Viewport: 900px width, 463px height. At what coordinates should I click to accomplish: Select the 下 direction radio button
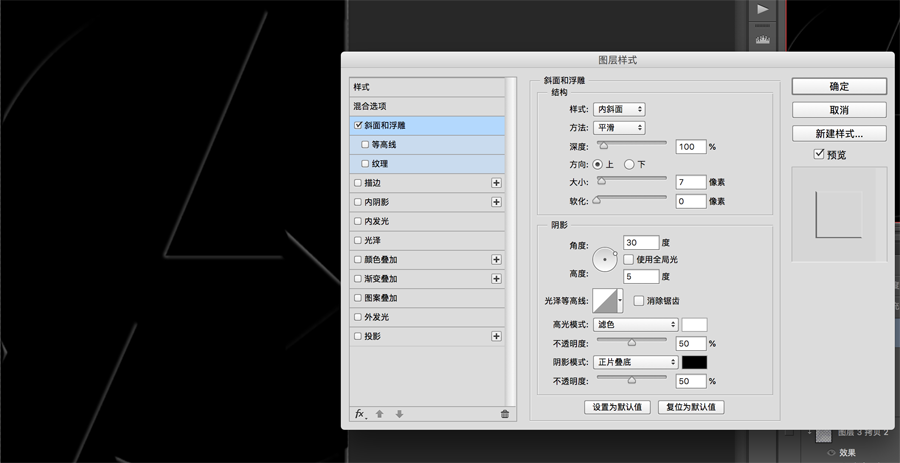629,164
